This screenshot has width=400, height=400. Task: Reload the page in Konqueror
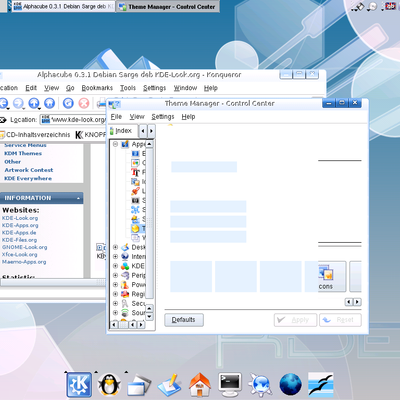(x=68, y=103)
